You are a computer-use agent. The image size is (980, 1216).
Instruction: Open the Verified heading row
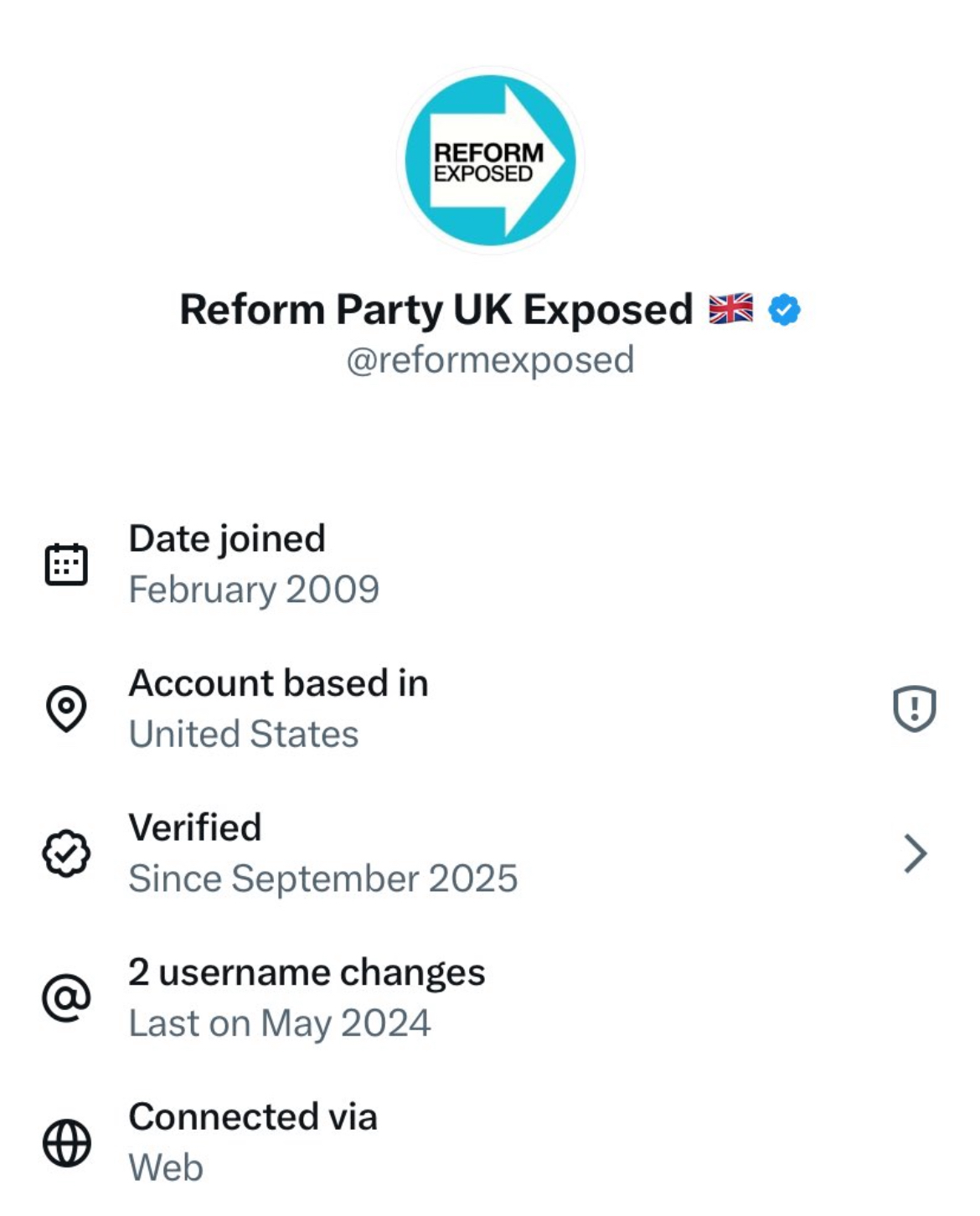[195, 828]
